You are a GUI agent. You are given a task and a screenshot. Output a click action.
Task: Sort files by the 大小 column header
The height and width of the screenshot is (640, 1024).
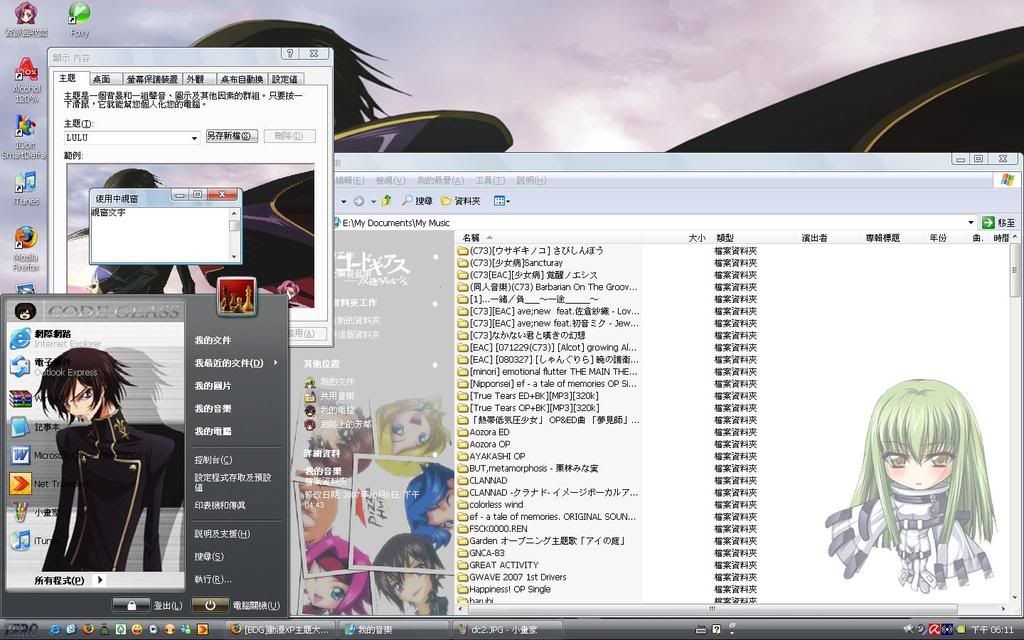677,238
